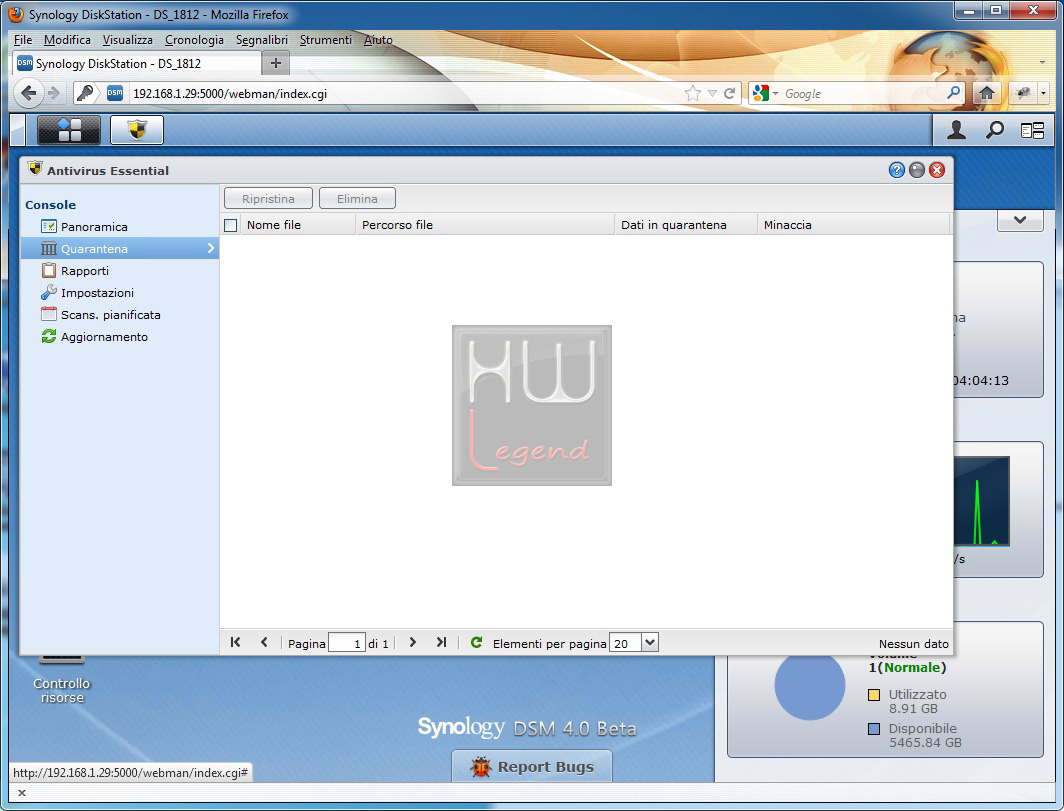Screen dimensions: 1064x811
Task: Open Antivirus Essential help
Action: 896,170
